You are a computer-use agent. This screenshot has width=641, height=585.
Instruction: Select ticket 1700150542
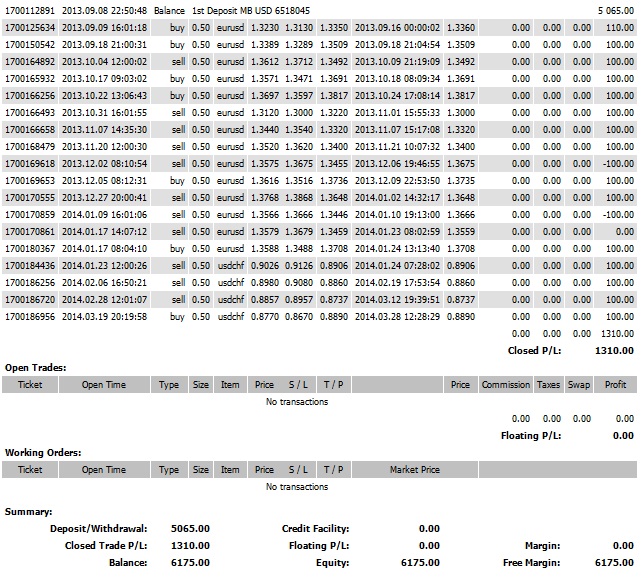(x=30, y=45)
